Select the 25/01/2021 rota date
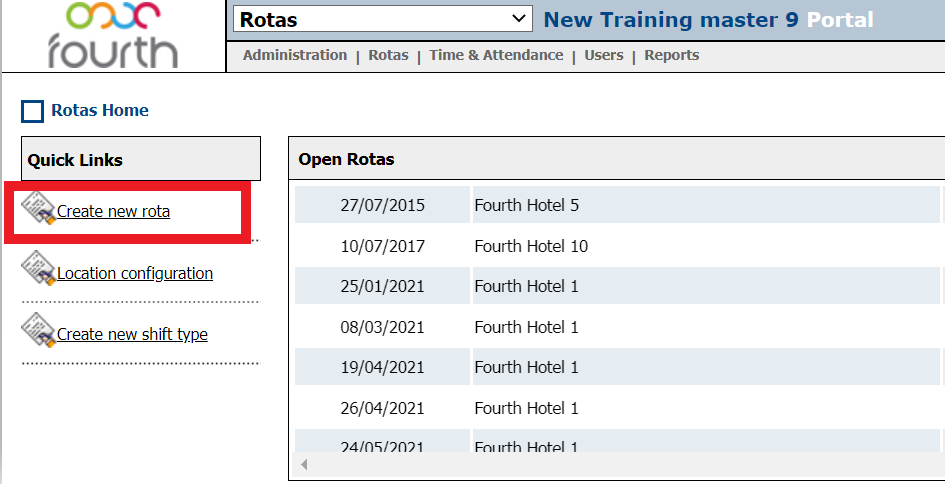This screenshot has width=945, height=484. (383, 286)
